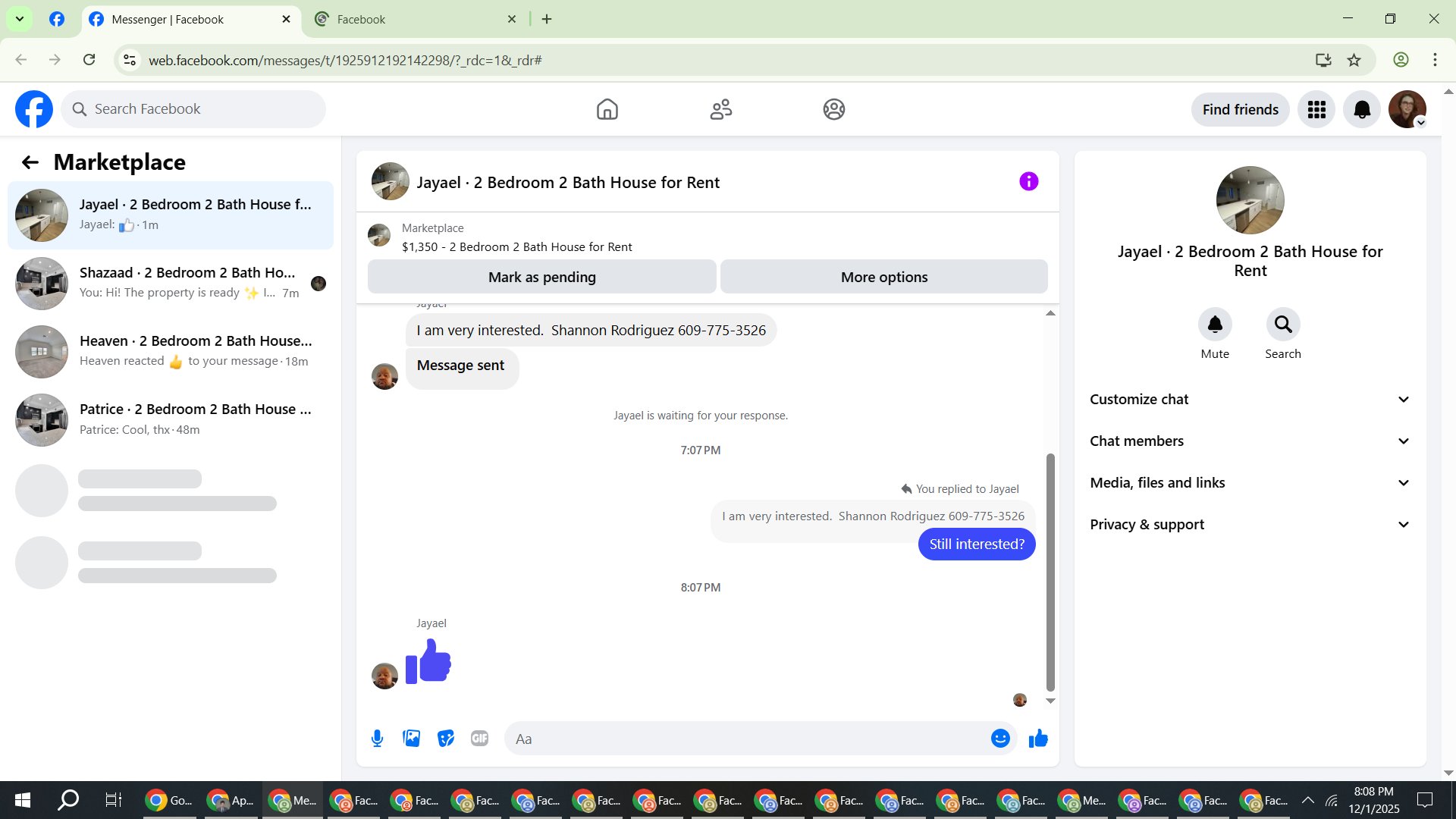The height and width of the screenshot is (819, 1456).
Task: Open Jayael conversation in chat list
Action: (171, 215)
